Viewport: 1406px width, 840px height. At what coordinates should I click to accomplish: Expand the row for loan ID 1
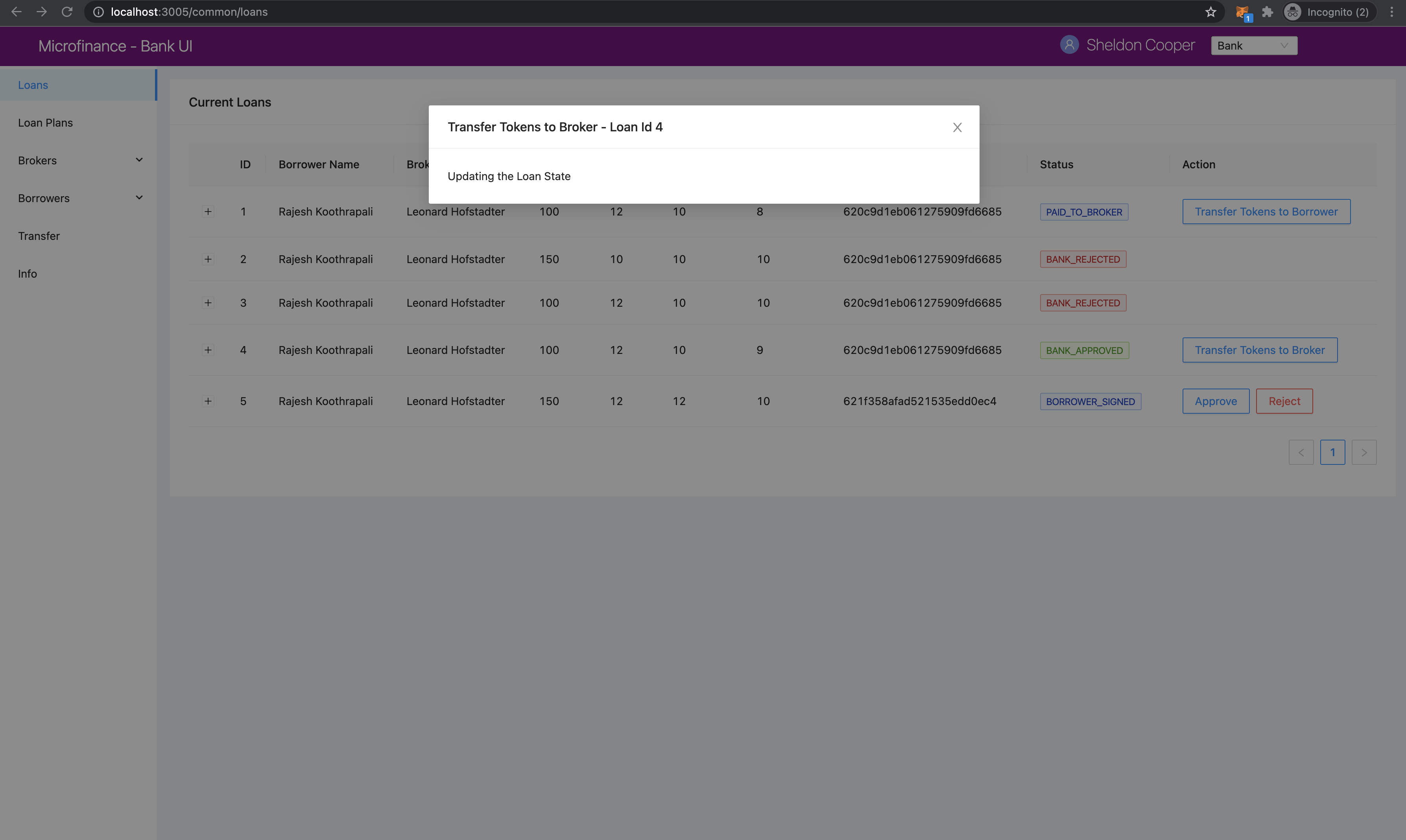[x=208, y=212]
